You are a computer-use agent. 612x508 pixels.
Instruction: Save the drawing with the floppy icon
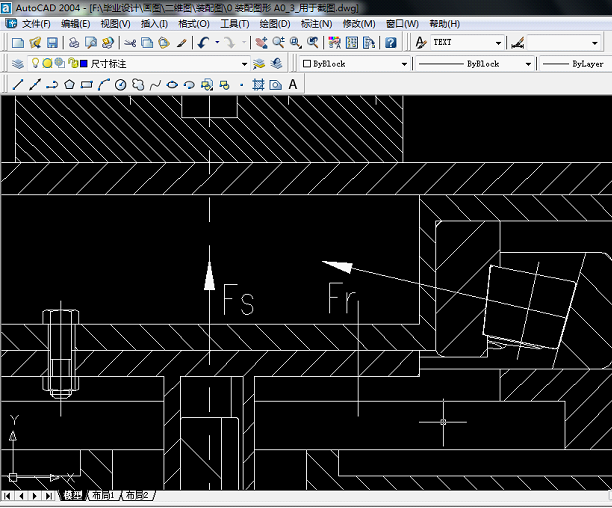point(52,43)
